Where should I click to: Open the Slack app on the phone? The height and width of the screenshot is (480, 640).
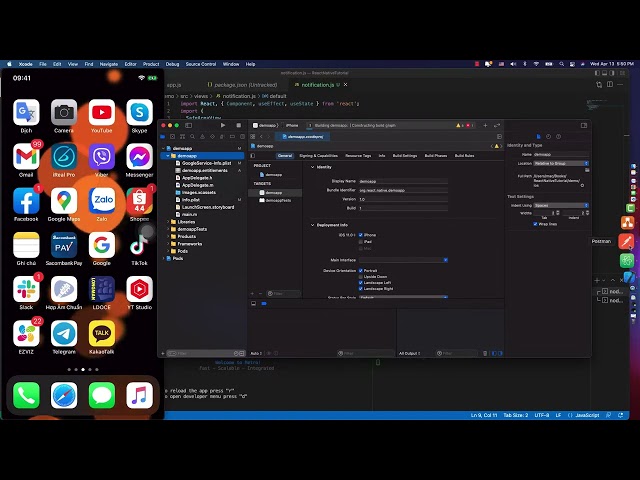click(26, 289)
